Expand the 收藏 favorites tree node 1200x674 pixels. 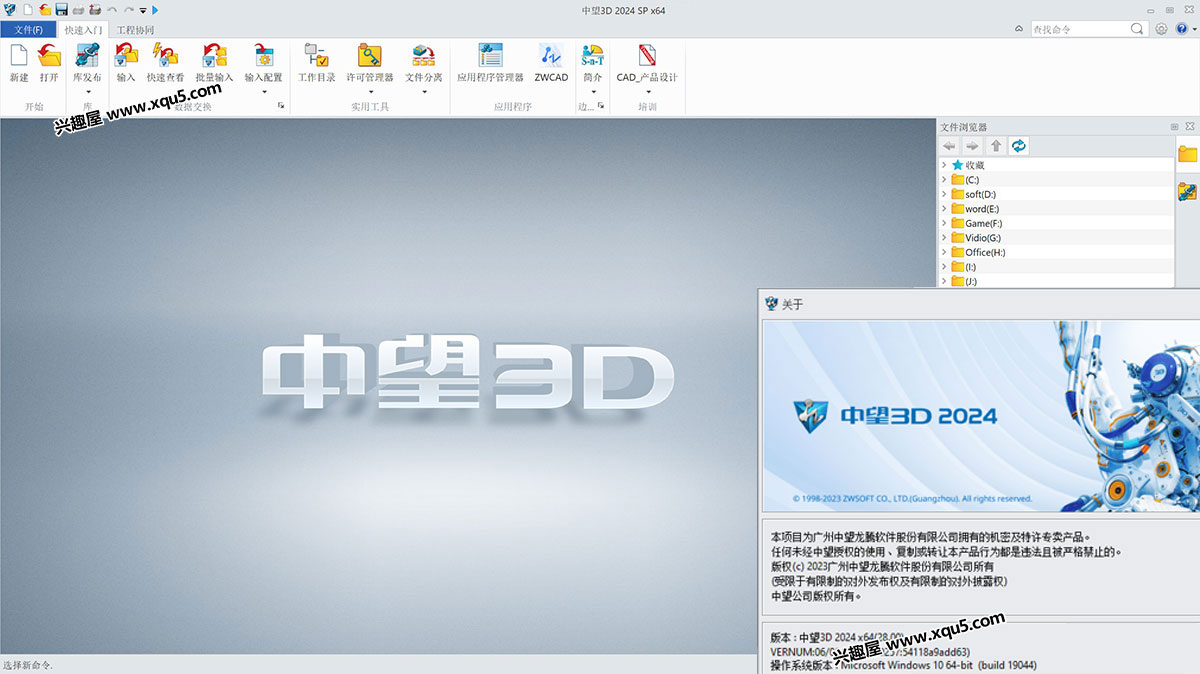(944, 165)
